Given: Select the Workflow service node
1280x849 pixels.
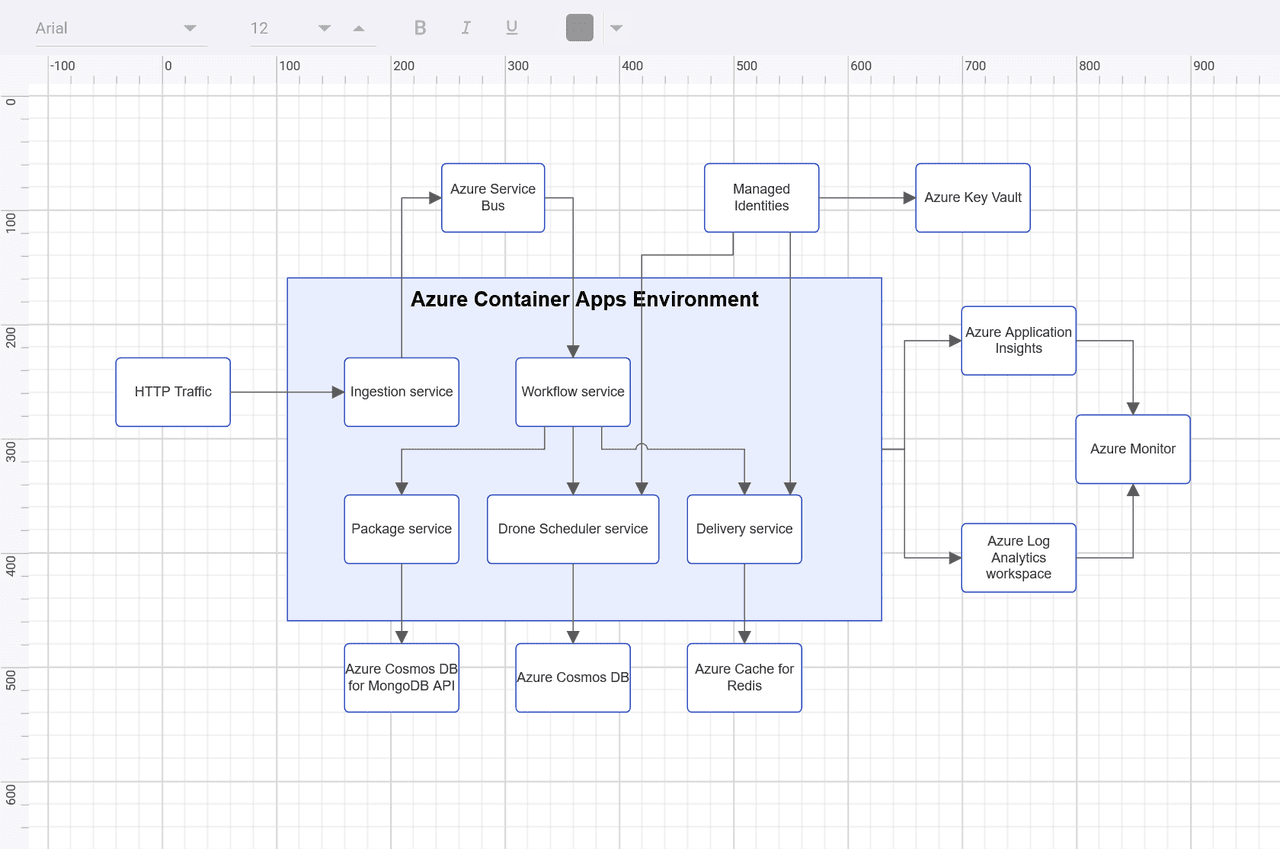Looking at the screenshot, I should coord(573,392).
